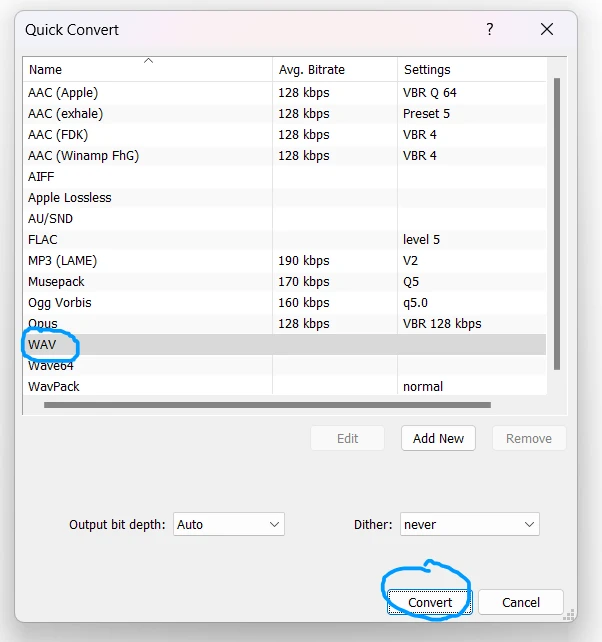Expand the Dither dropdown
Viewport: 602px width, 642px height.
pos(469,524)
